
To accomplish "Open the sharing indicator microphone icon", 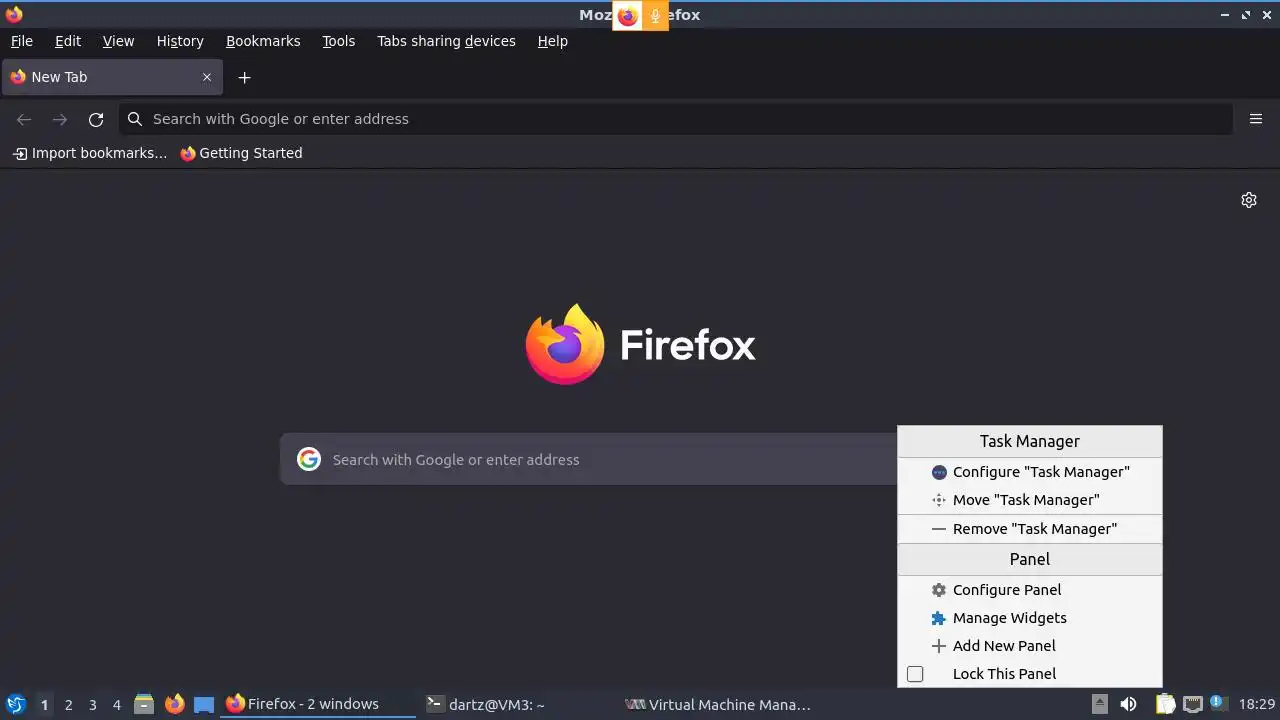I will [x=655, y=15].
